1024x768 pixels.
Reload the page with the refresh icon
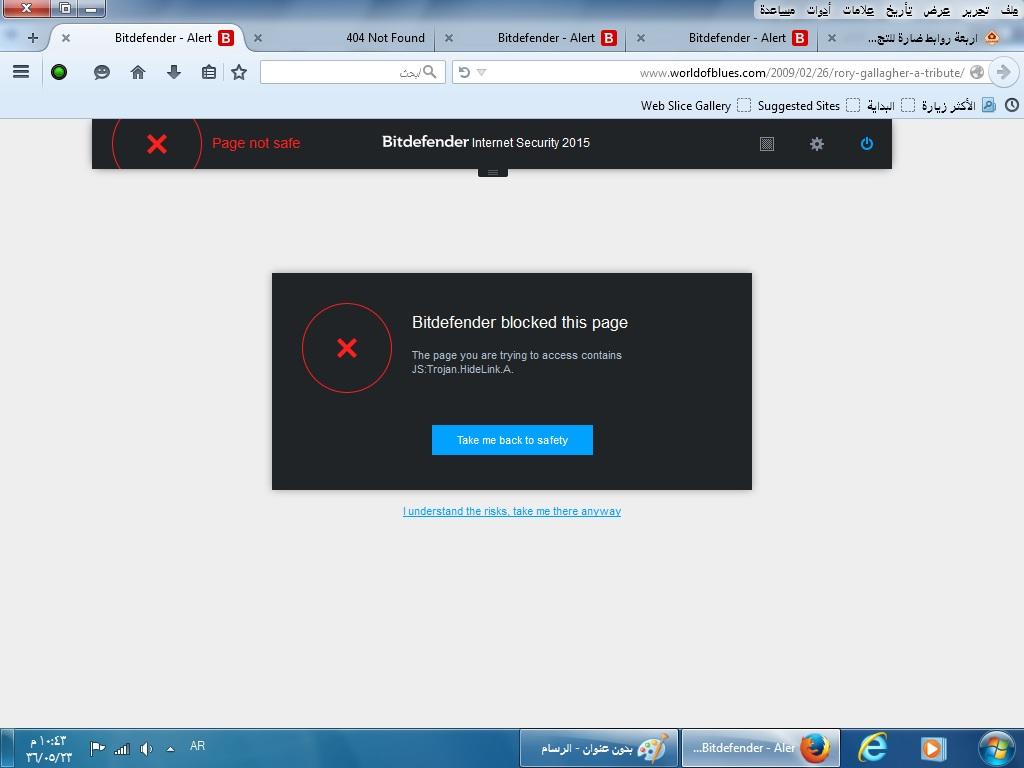point(464,72)
